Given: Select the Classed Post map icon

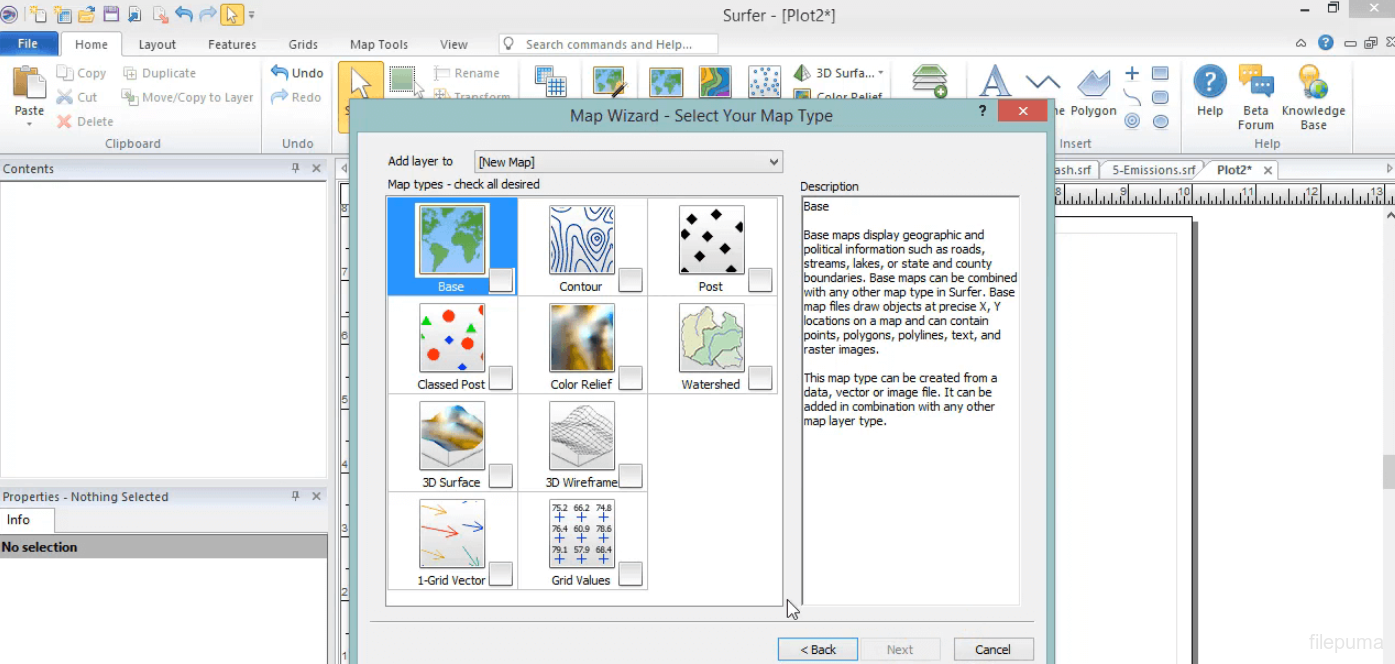Looking at the screenshot, I should point(452,338).
